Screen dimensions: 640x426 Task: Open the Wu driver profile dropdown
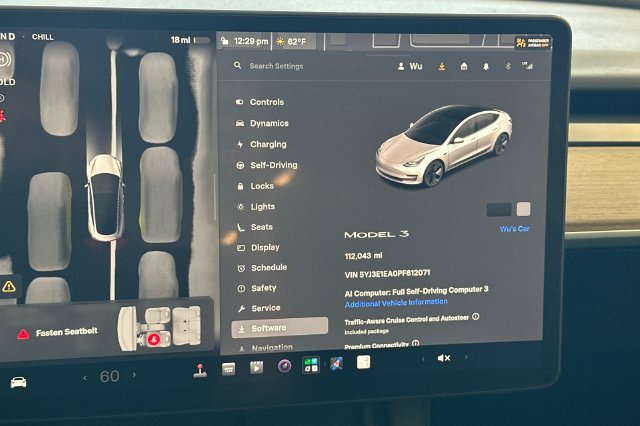[x=410, y=66]
